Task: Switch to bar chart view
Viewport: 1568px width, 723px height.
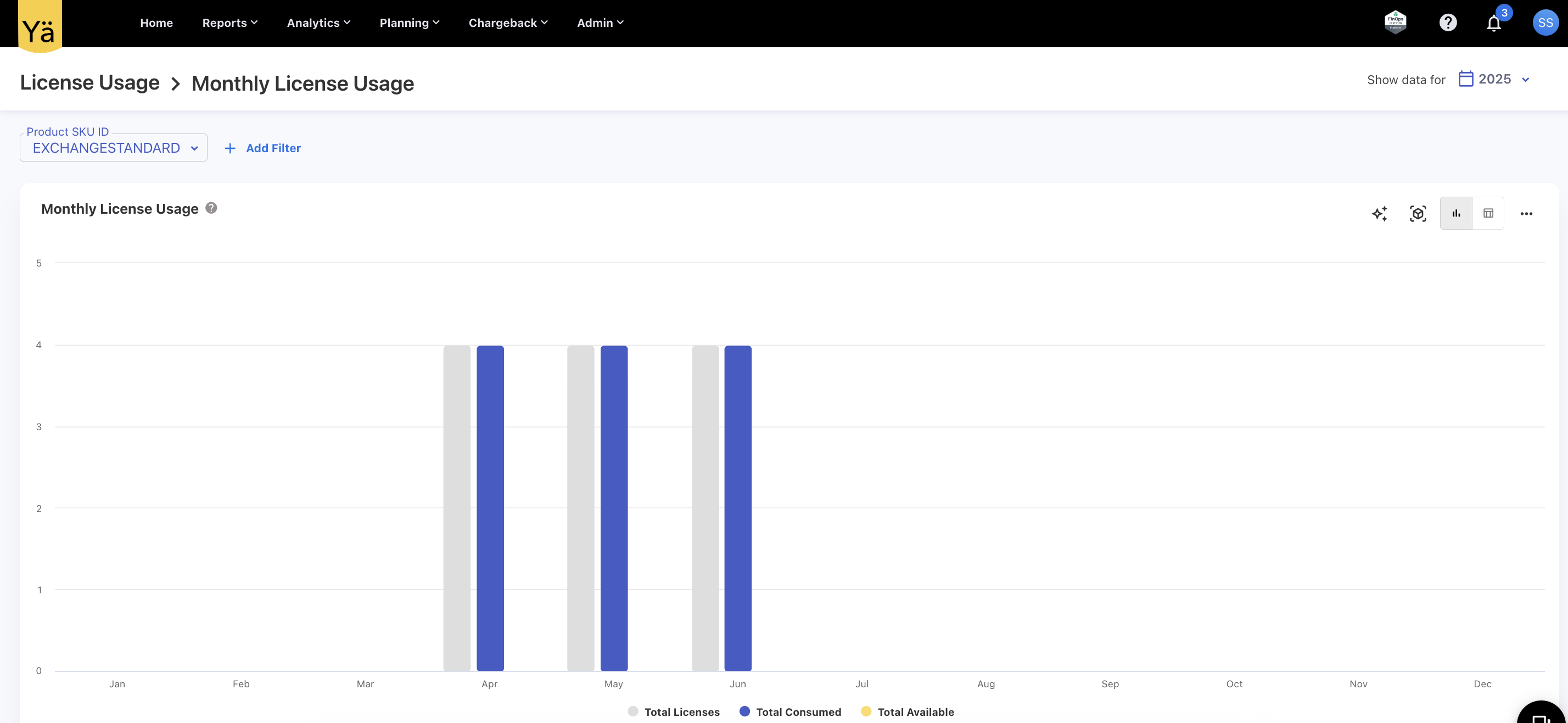Action: click(x=1456, y=214)
